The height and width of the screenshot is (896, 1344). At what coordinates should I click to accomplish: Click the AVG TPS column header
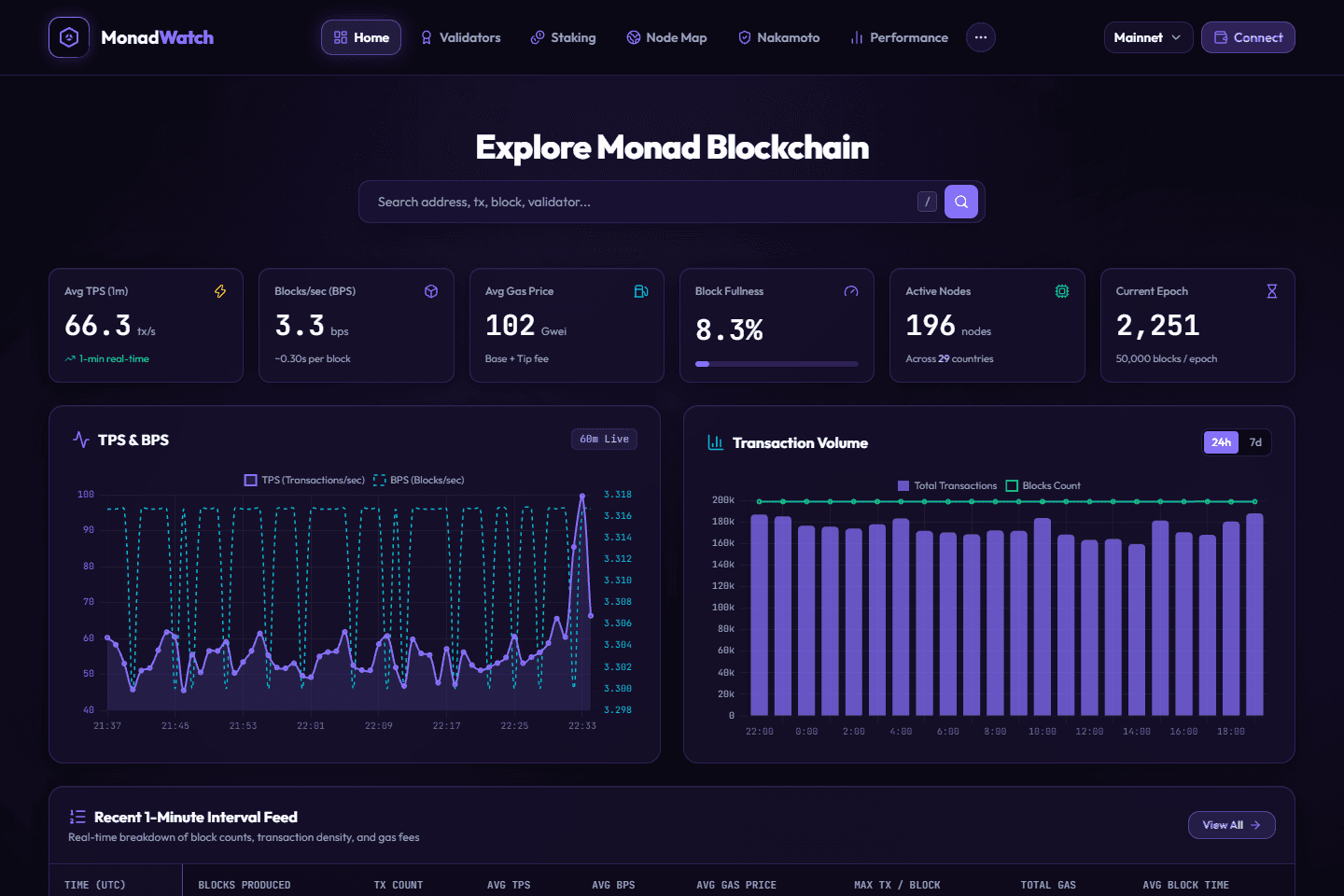509,885
